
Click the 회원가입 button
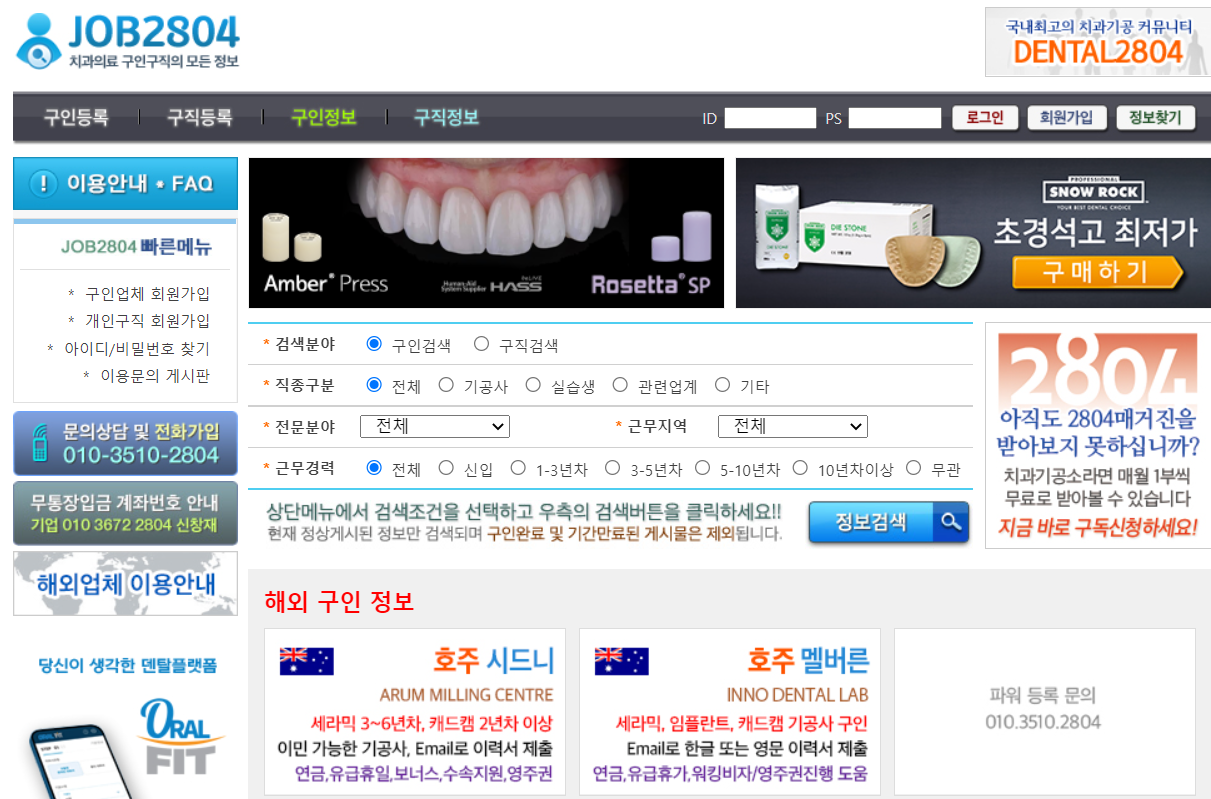point(1067,117)
